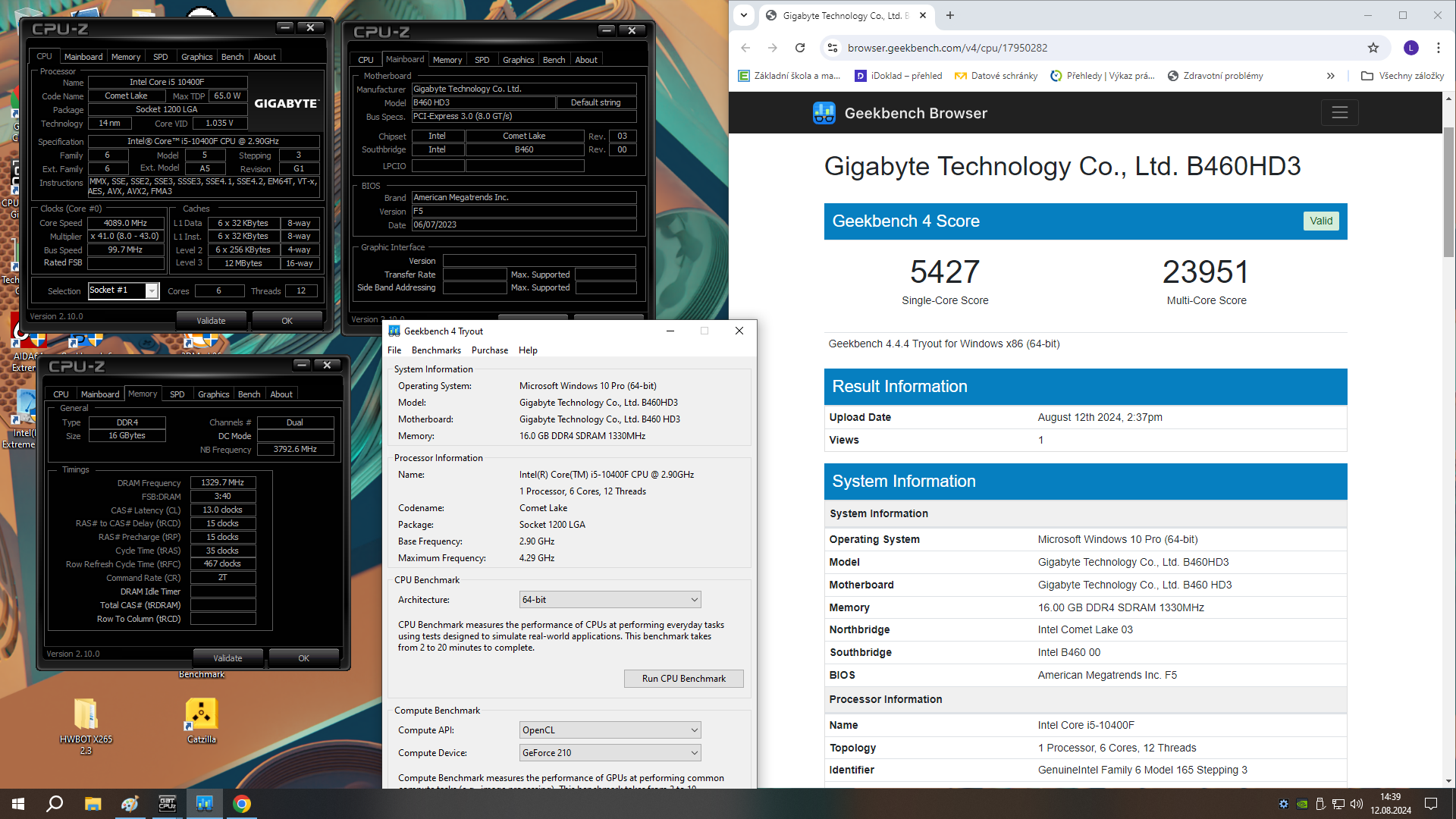Switch to Chrome via taskbar icon
1456x819 pixels.
click(x=242, y=804)
